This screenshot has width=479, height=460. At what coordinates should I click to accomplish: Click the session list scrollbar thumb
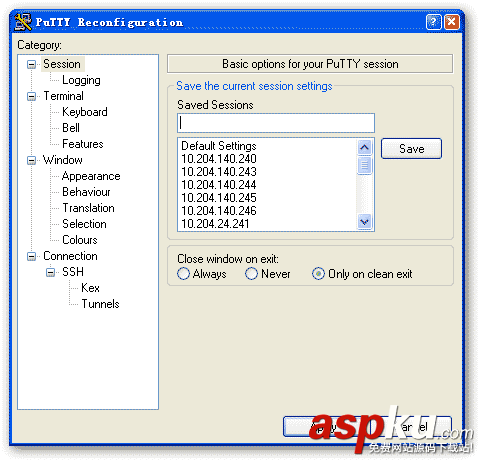(x=365, y=165)
